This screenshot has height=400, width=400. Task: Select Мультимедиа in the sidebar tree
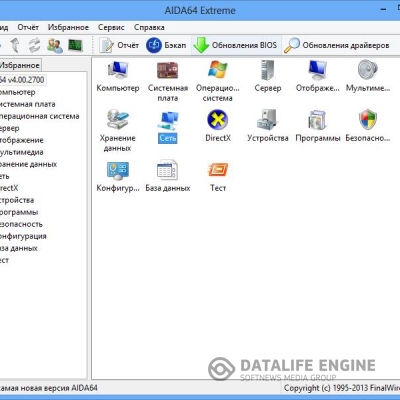pos(22,152)
